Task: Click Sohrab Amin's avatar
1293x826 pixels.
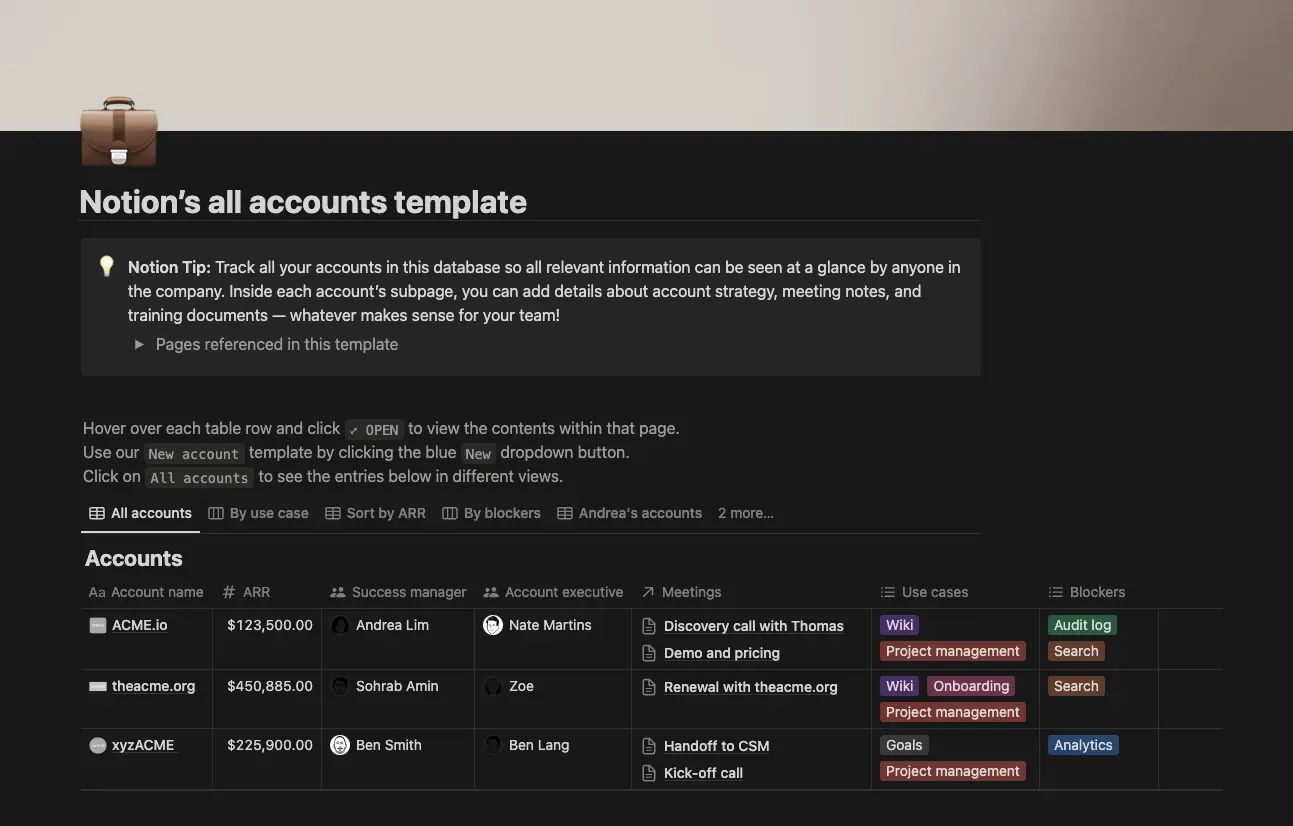Action: 340,686
